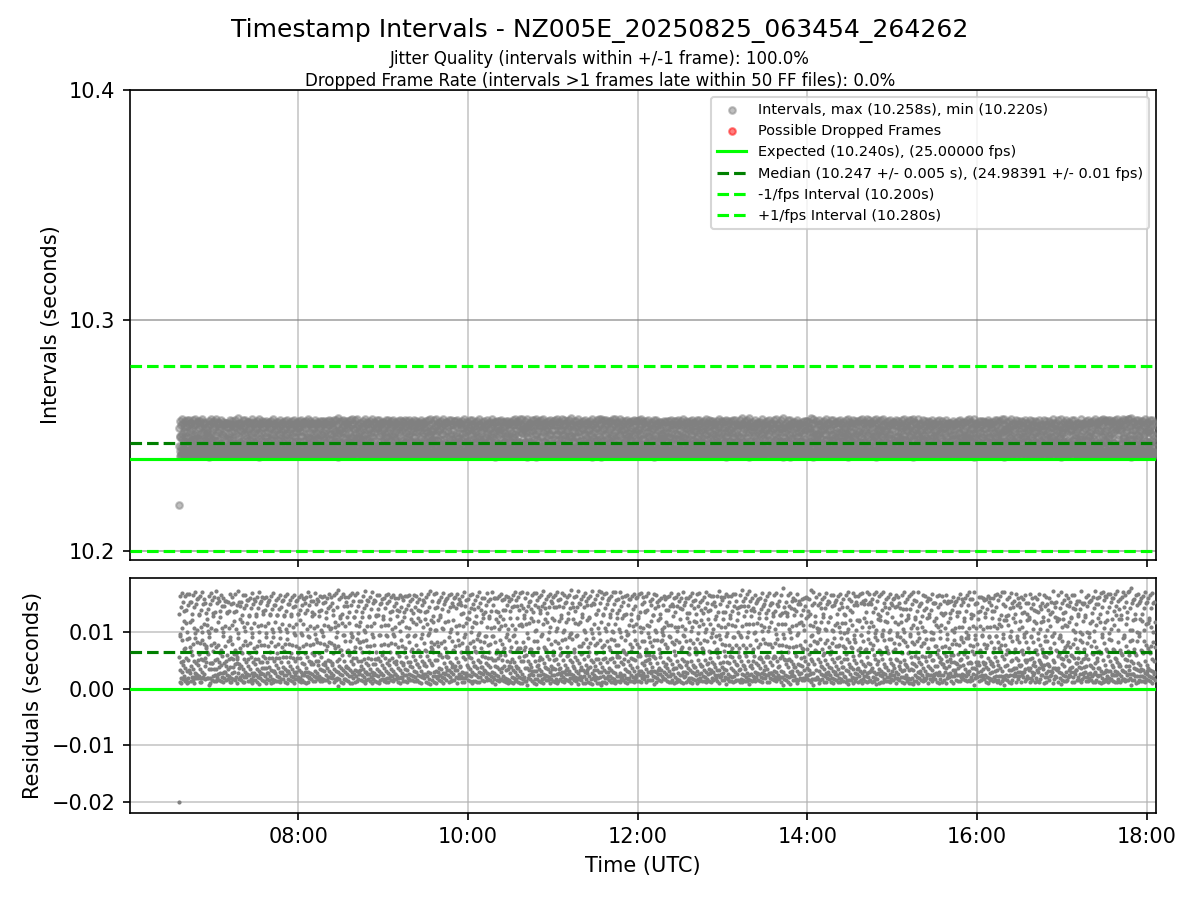
Task: Click the red marker beside Possible Dropped Frames
Action: click(732, 131)
